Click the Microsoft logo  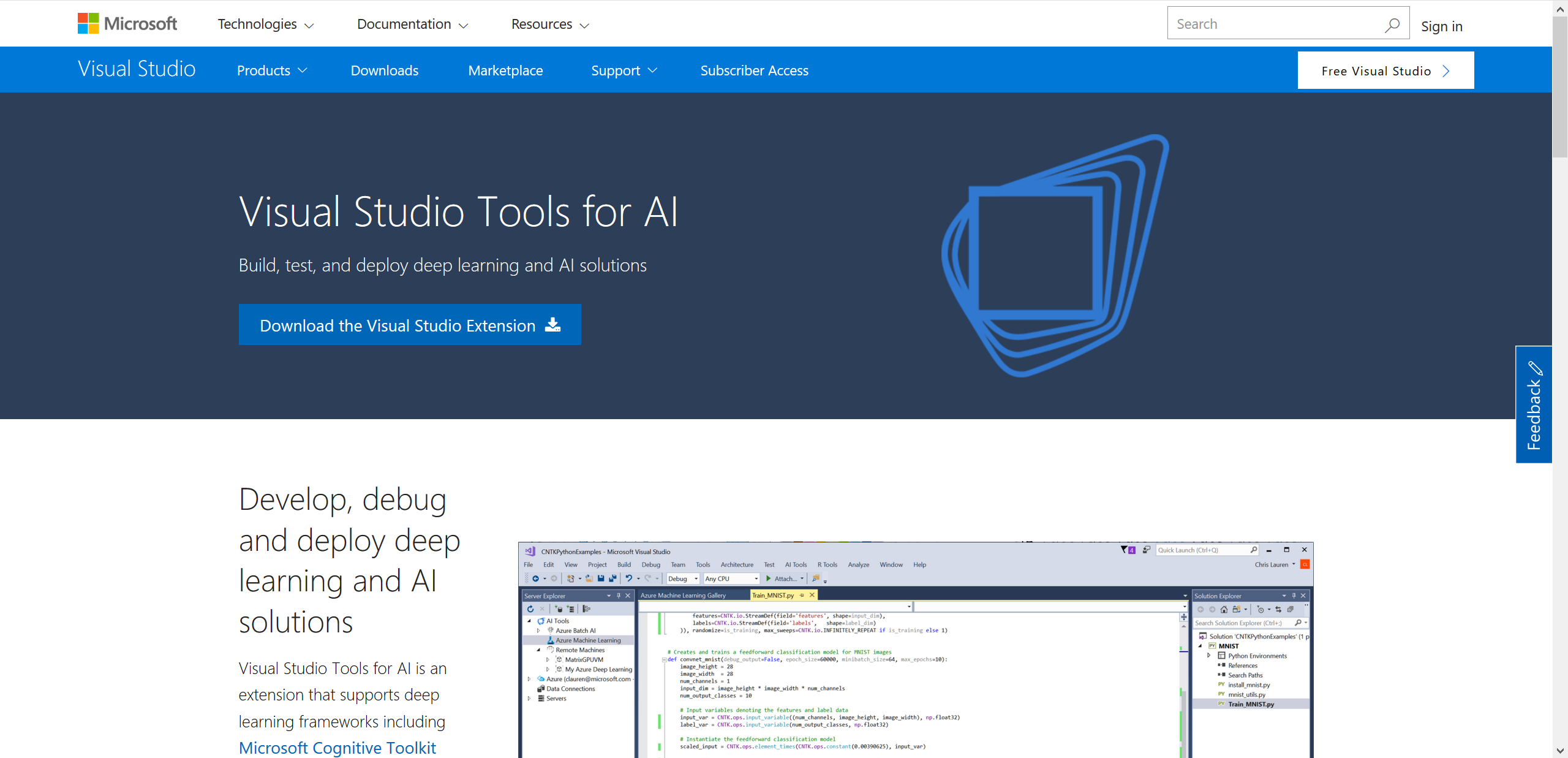[x=127, y=23]
